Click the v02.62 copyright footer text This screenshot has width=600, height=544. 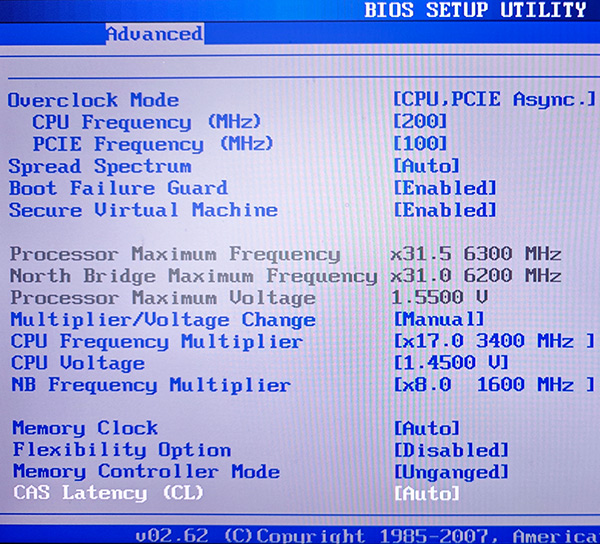tap(367, 536)
